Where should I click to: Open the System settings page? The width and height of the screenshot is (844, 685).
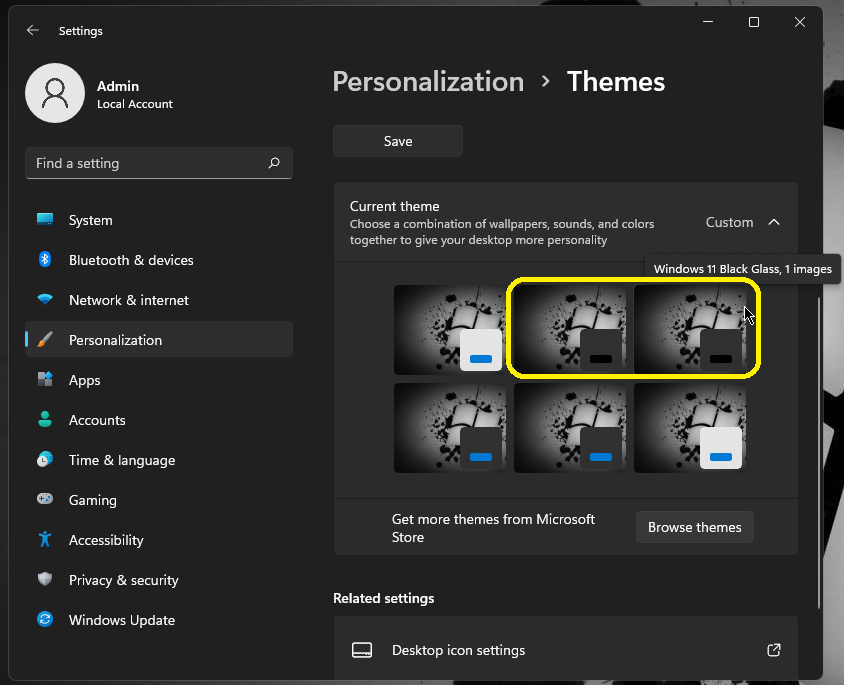[x=159, y=220]
